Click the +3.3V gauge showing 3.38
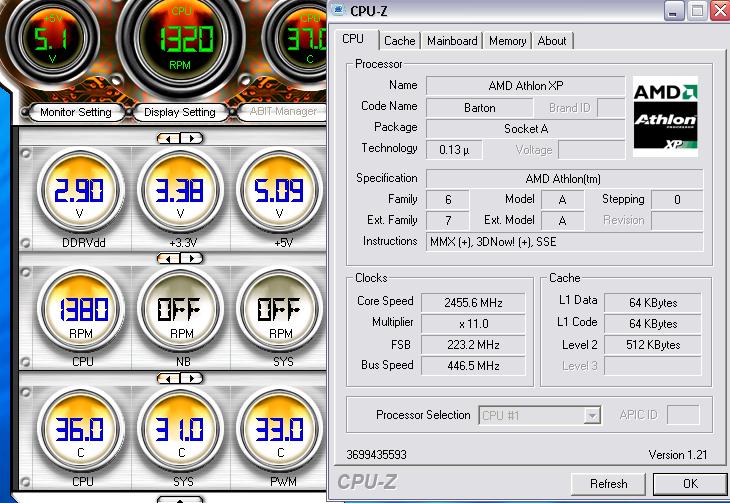 [x=180, y=191]
